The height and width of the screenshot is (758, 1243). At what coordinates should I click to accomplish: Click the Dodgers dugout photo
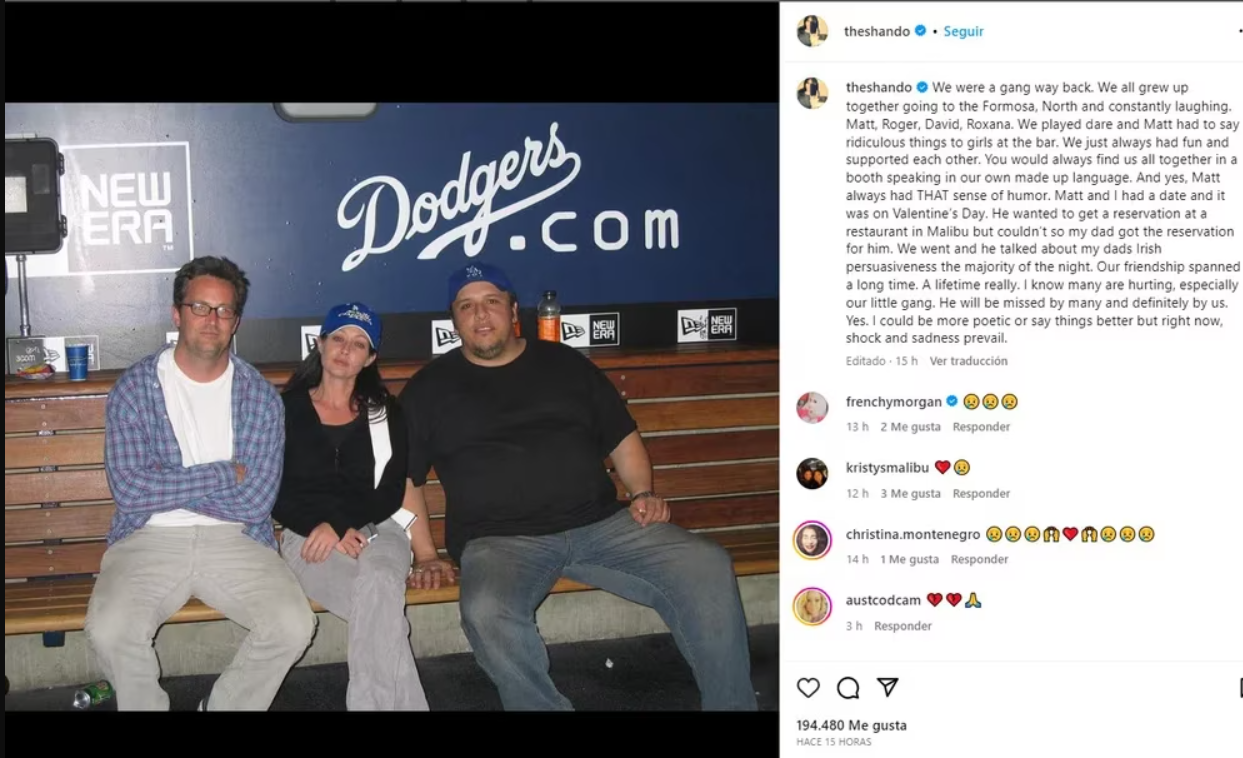point(391,406)
